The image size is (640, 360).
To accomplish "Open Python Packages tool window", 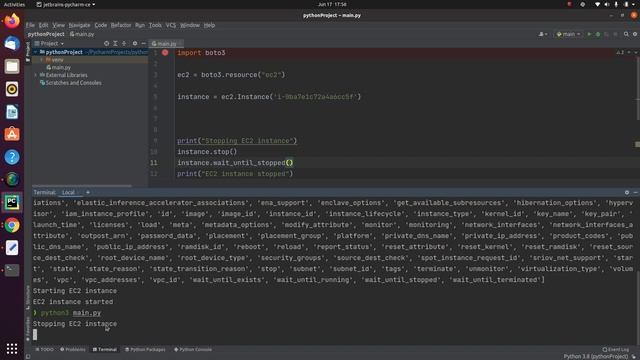I will 145,349.
